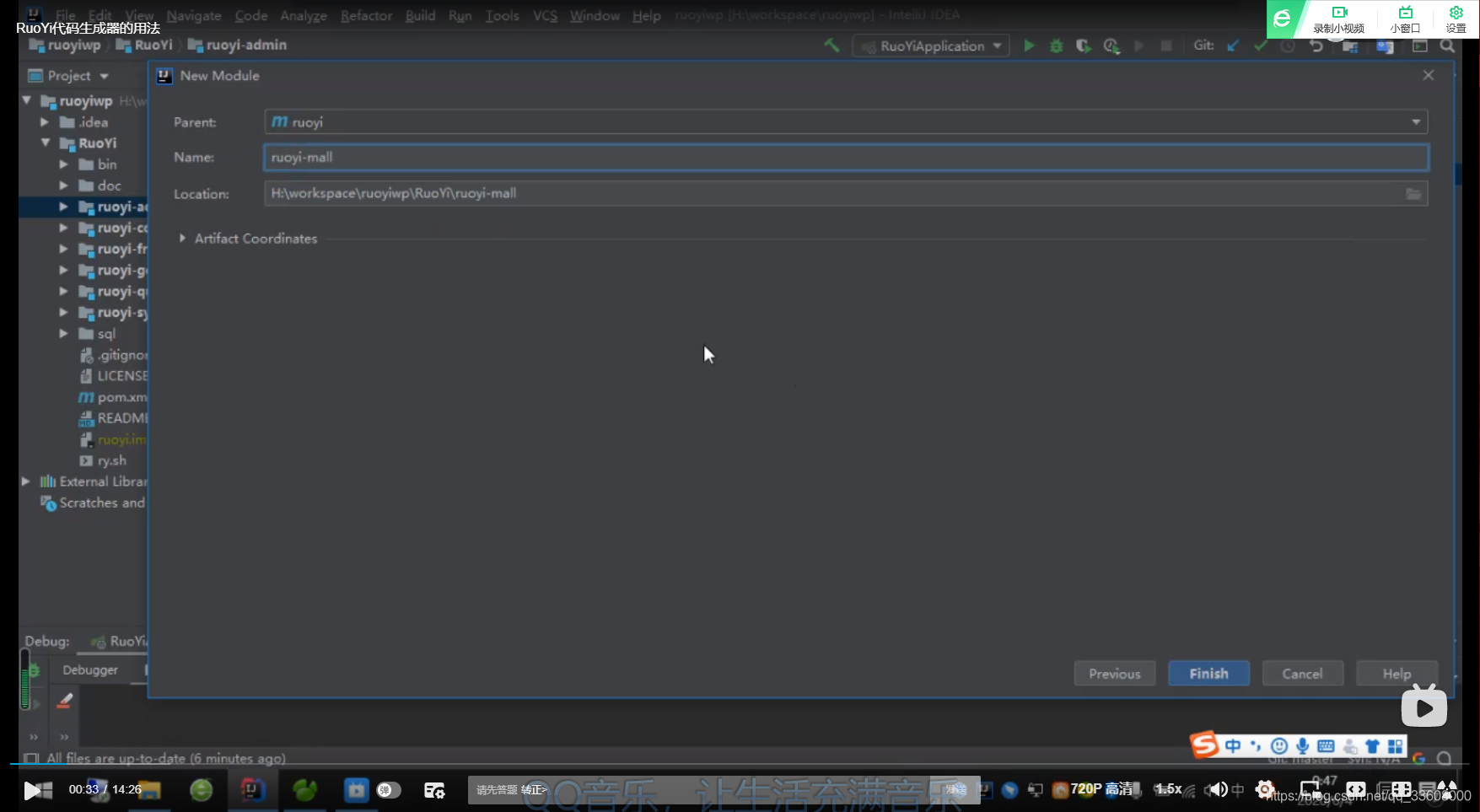The height and width of the screenshot is (812, 1480).
Task: Collapse the RuoYi folder node
Action: (46, 143)
